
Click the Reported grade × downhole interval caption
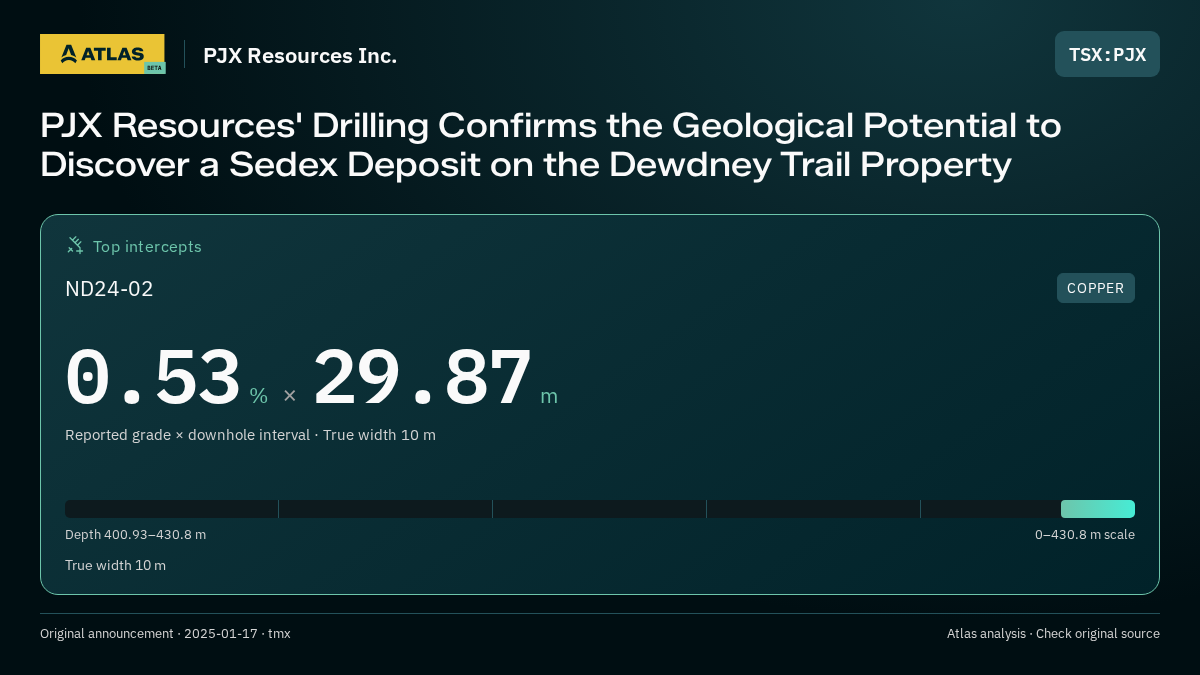tap(250, 435)
